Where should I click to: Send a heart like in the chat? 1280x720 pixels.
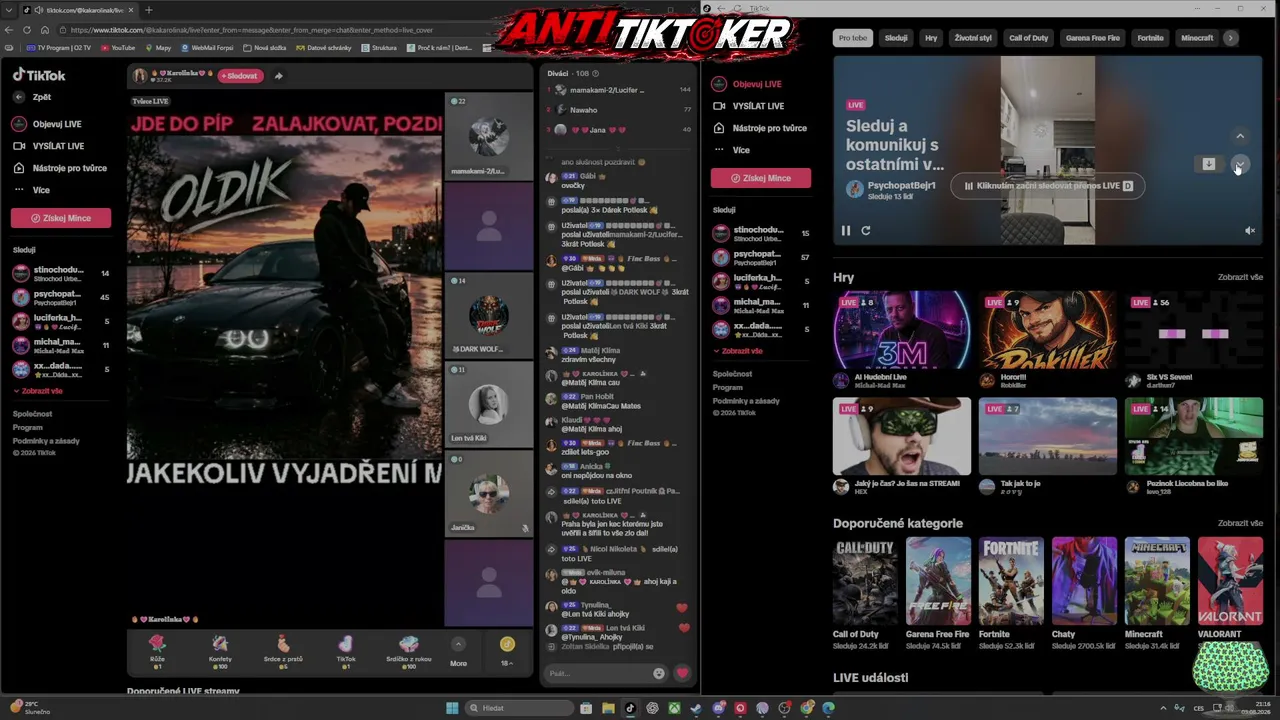pyautogui.click(x=683, y=673)
